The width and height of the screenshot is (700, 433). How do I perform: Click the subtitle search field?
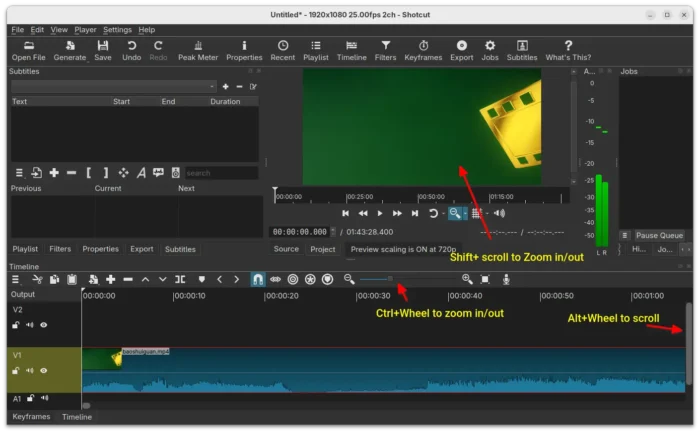tap(221, 173)
